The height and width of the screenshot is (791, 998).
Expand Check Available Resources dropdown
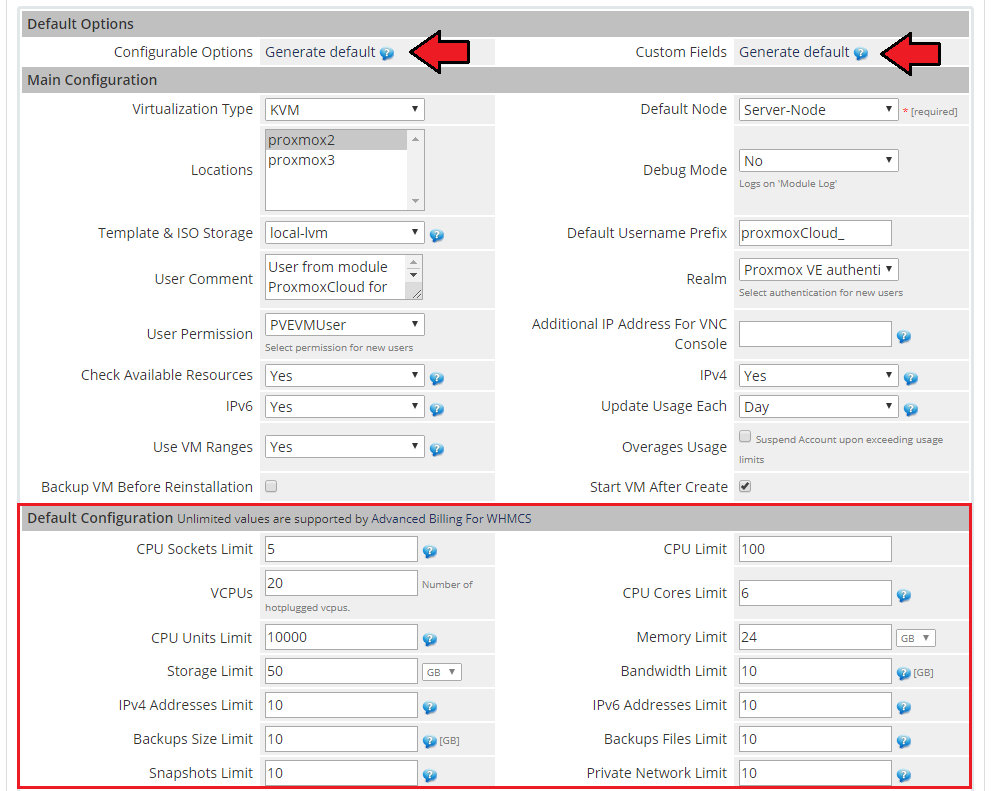pyautogui.click(x=344, y=375)
